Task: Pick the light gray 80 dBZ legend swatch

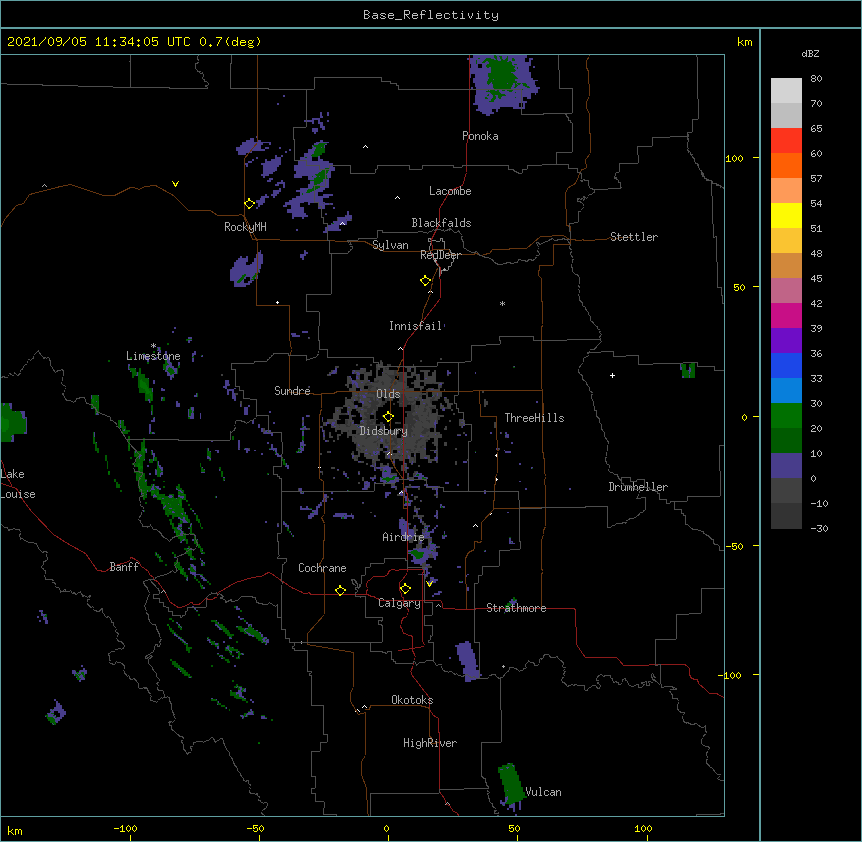Action: pos(786,90)
